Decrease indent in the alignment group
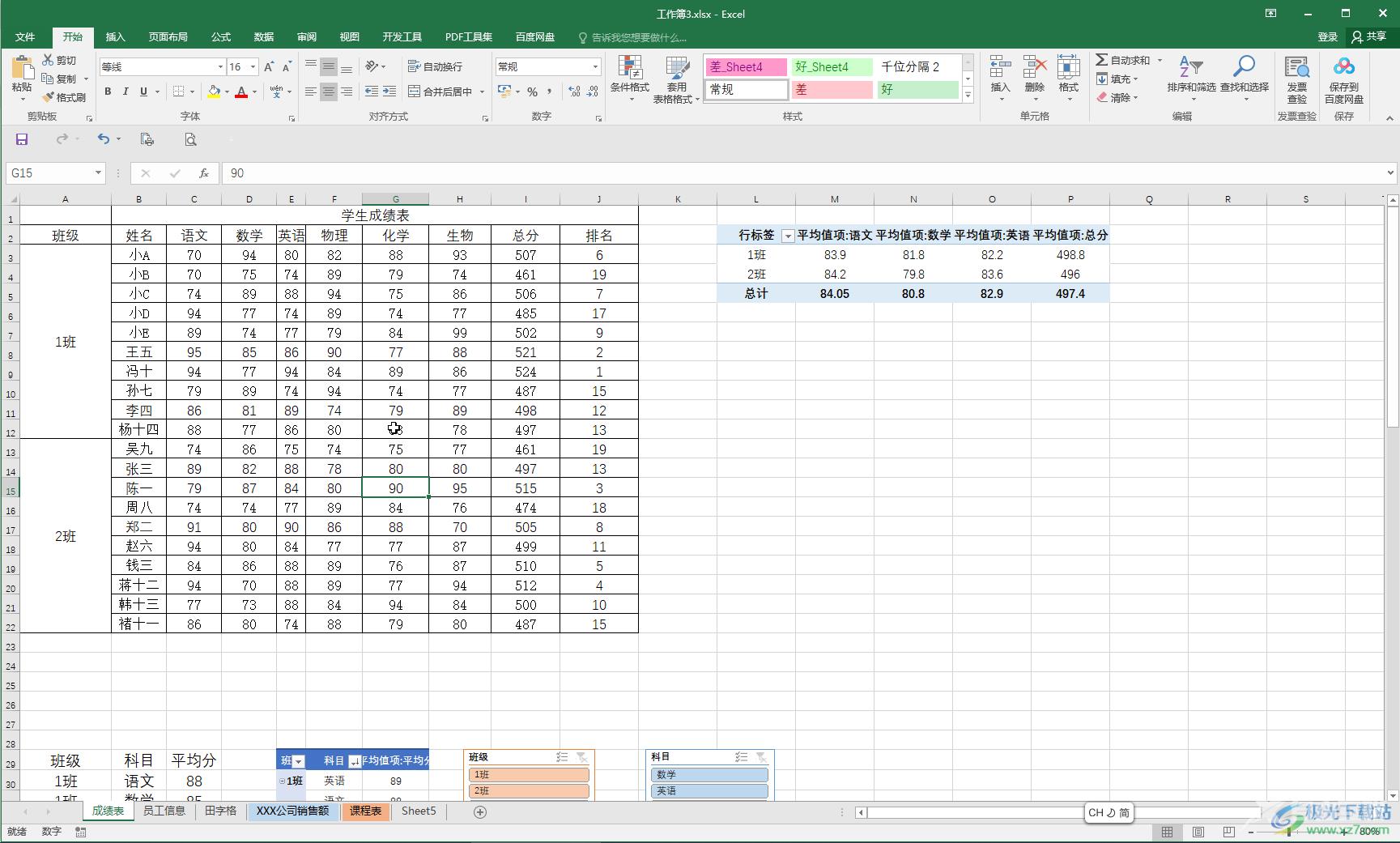 (372, 92)
